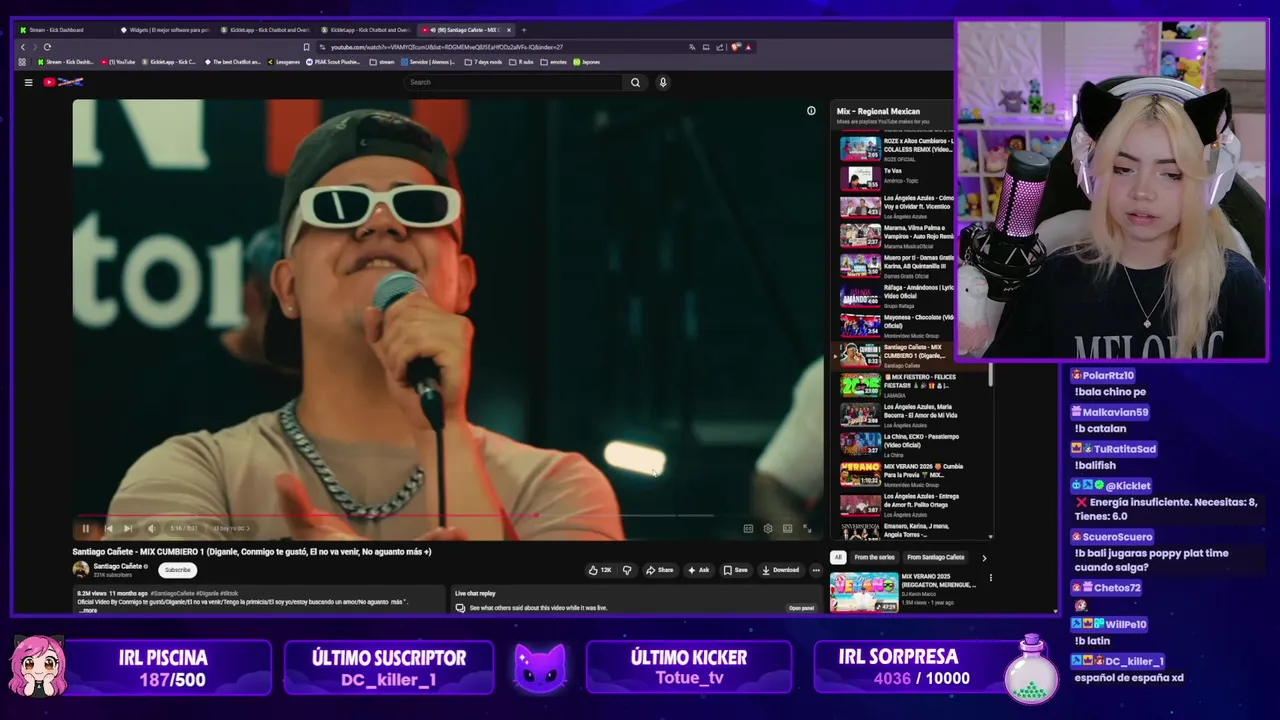
Task: Dislike the video
Action: tap(627, 570)
